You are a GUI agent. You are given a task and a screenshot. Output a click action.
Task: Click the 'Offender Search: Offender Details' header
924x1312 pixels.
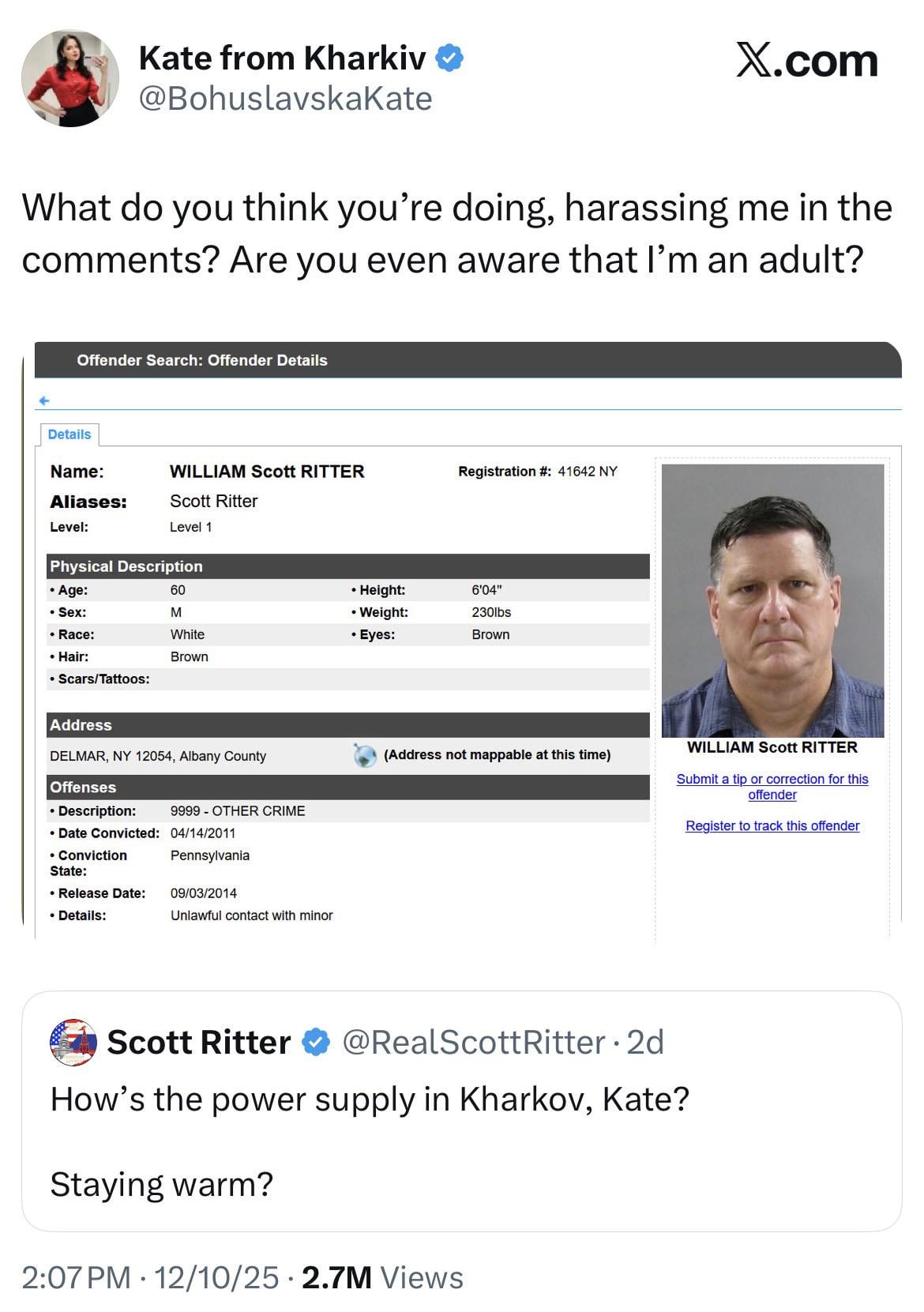202,360
